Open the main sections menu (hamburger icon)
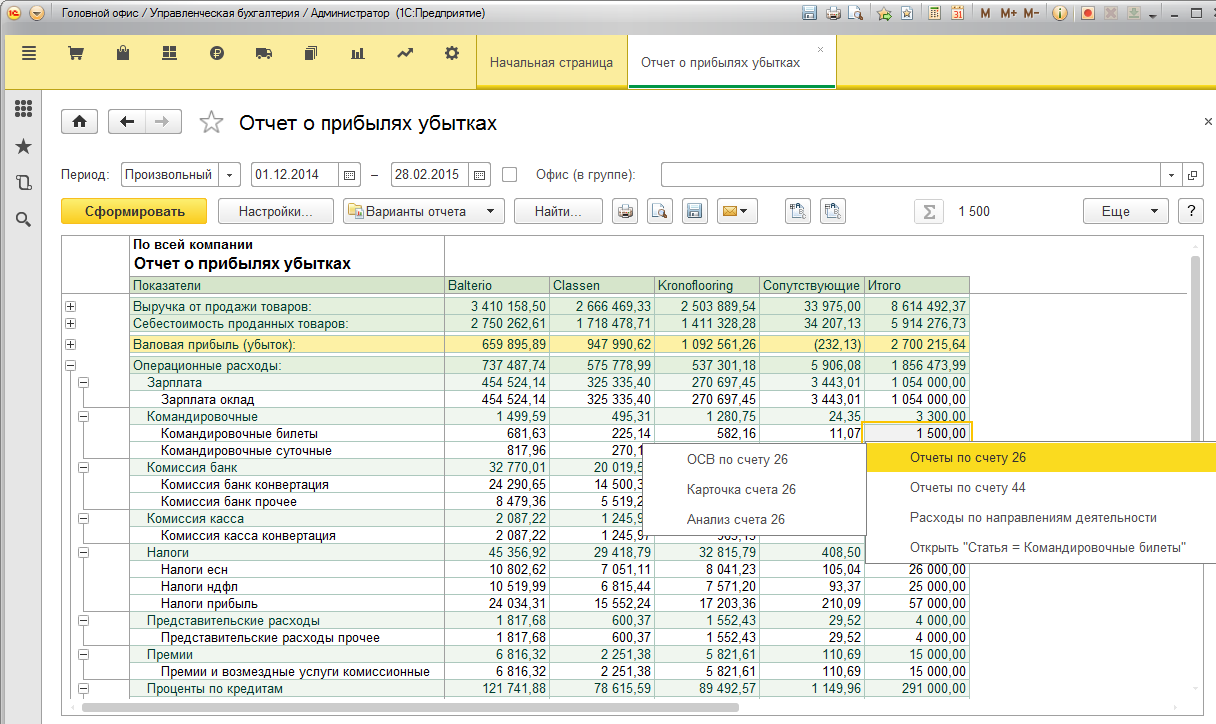This screenshot has height=724, width=1216. (29, 54)
